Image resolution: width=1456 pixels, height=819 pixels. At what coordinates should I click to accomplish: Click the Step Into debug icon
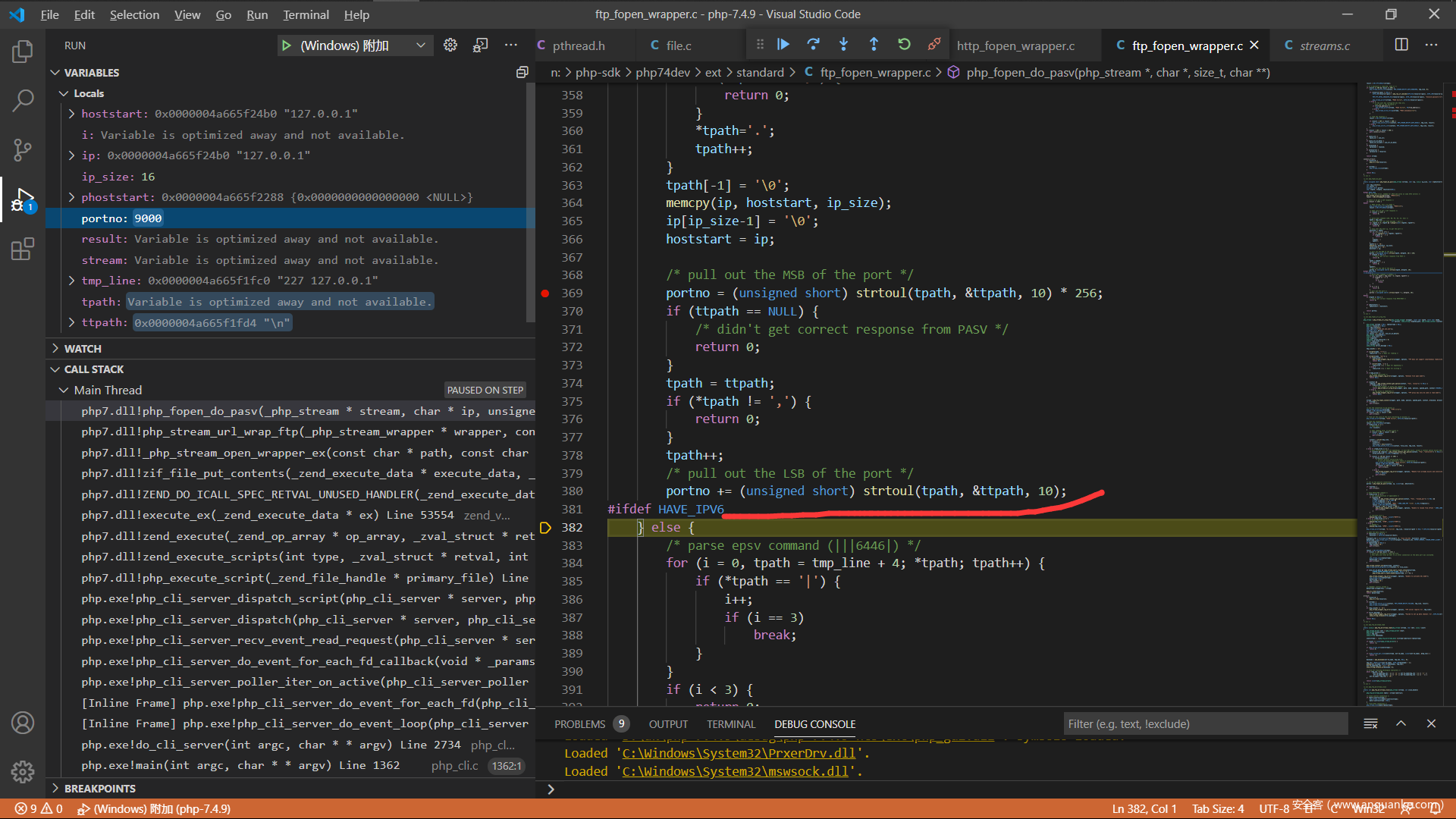[843, 45]
